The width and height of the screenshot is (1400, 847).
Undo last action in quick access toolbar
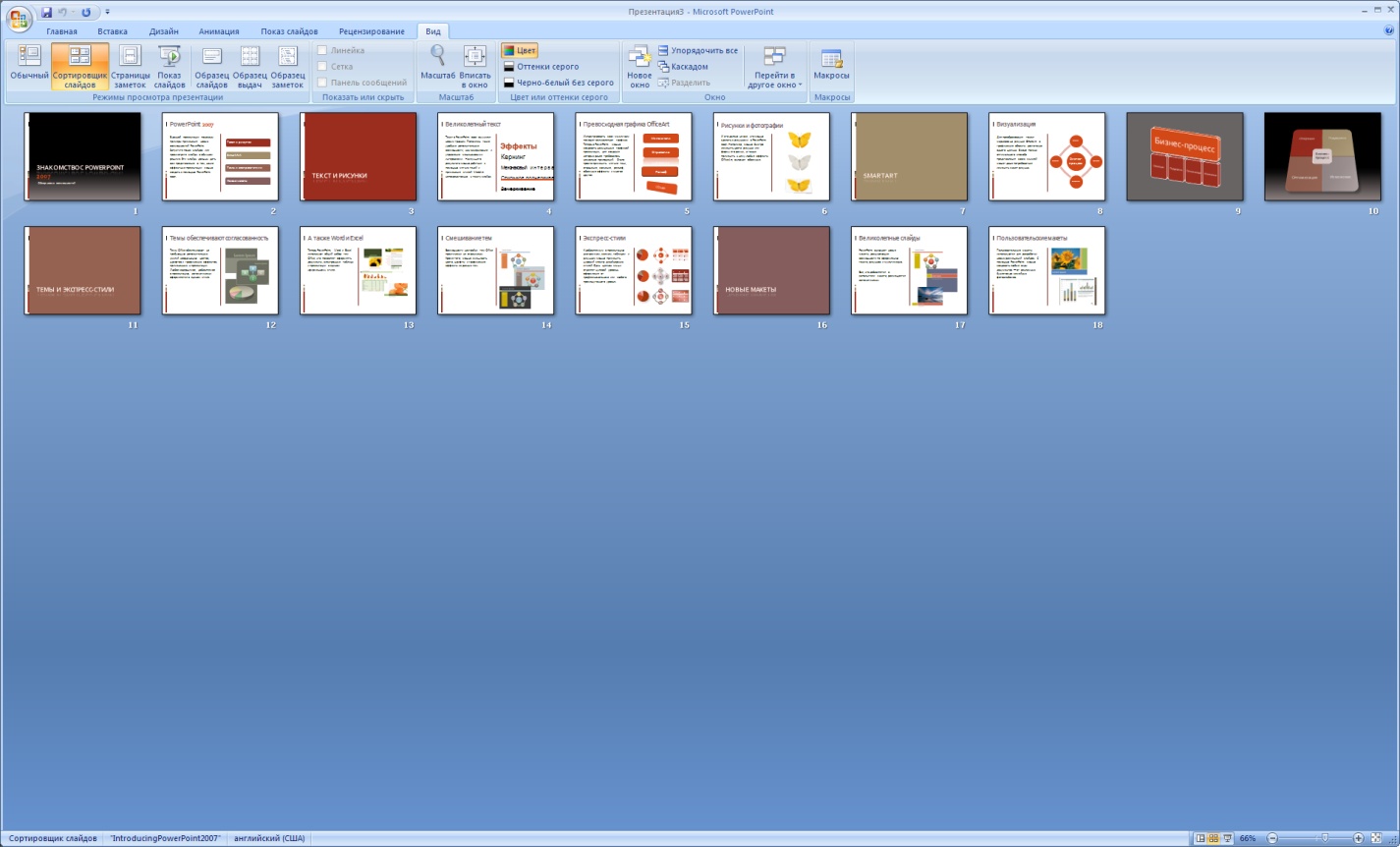point(63,12)
